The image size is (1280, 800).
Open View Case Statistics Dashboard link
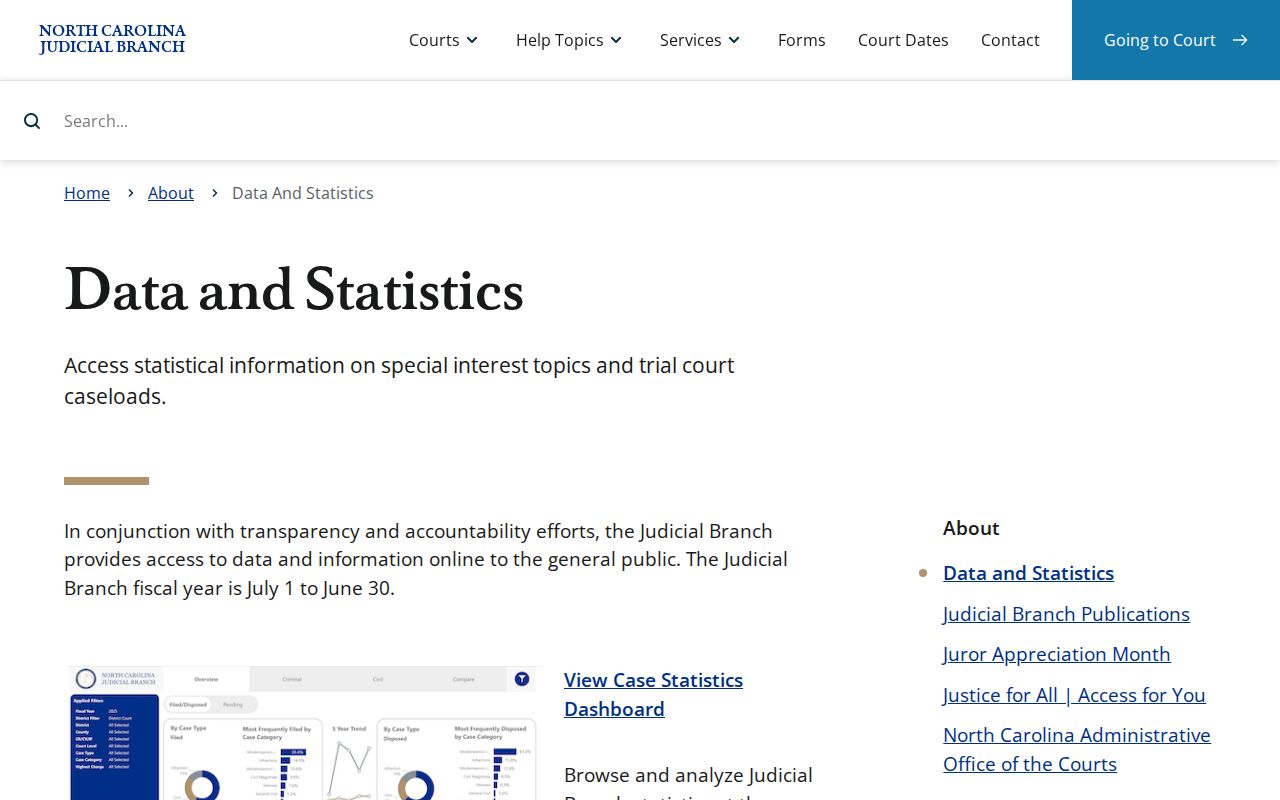click(653, 694)
